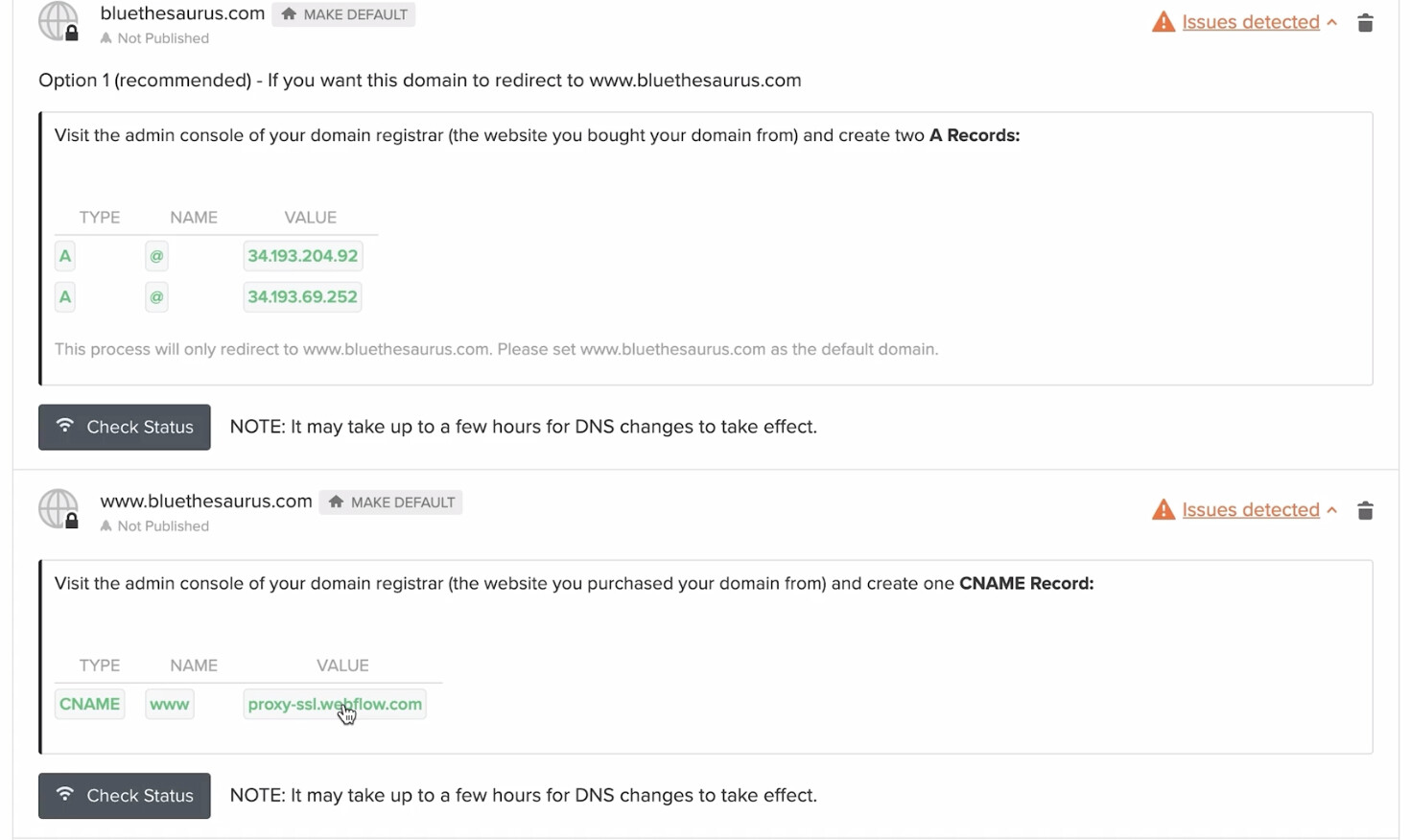Image resolution: width=1410 pixels, height=840 pixels.
Task: Click the first @ name chip
Action: pos(156,256)
